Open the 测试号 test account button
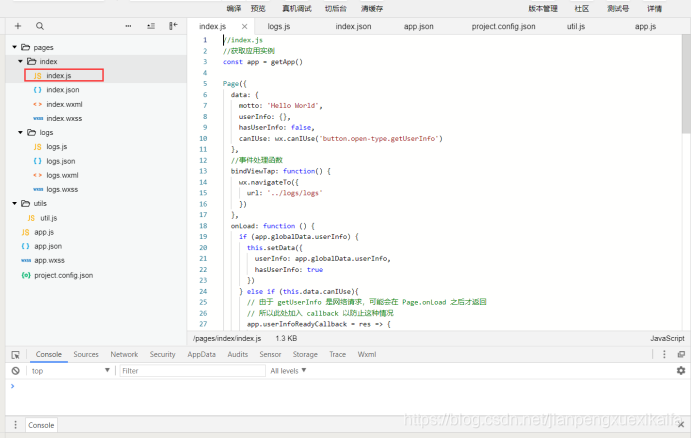The width and height of the screenshot is (692, 438). pos(618,8)
